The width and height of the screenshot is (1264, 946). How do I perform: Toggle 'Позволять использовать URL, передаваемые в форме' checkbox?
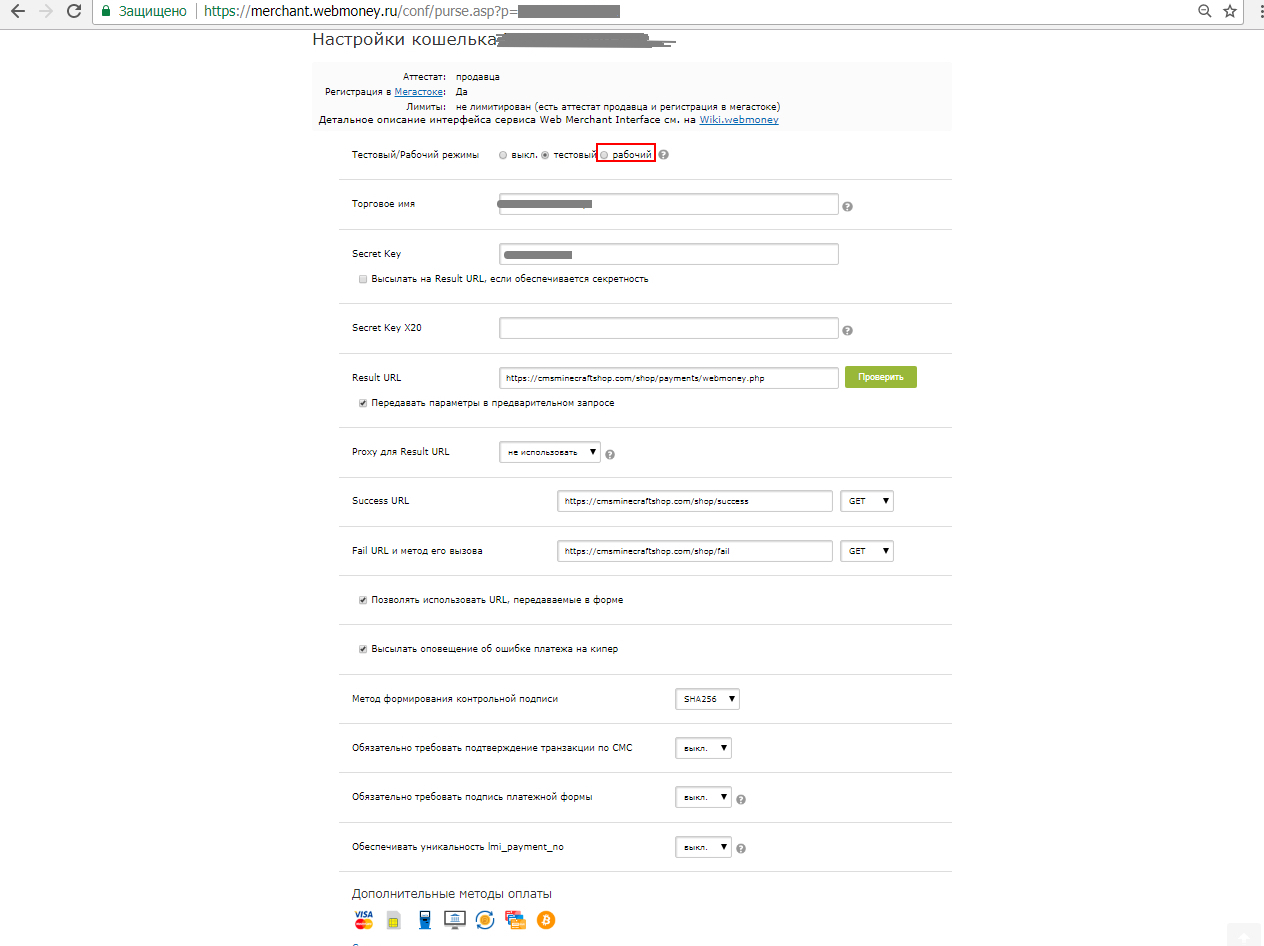pyautogui.click(x=363, y=600)
